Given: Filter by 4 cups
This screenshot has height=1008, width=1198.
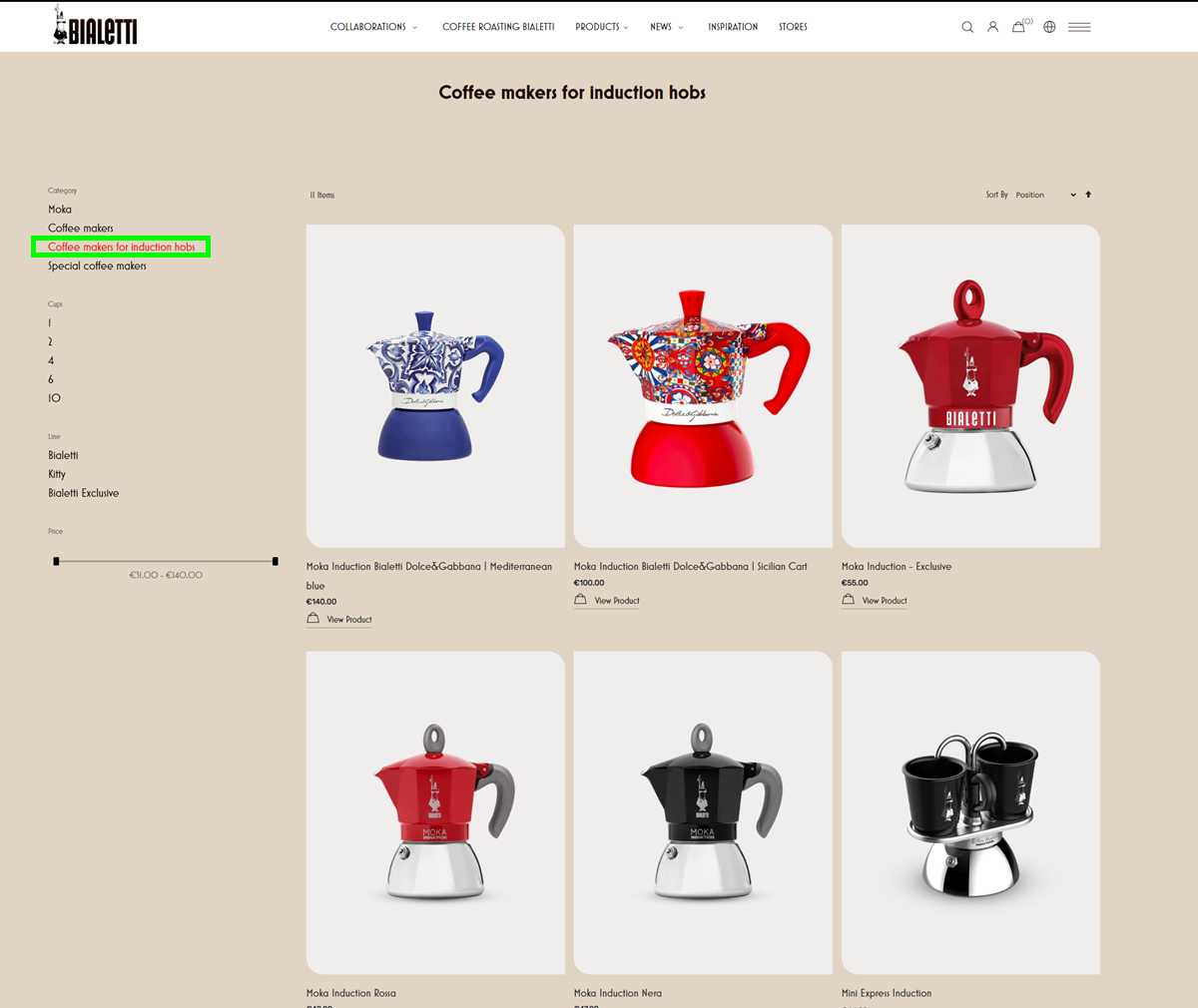Looking at the screenshot, I should [51, 361].
